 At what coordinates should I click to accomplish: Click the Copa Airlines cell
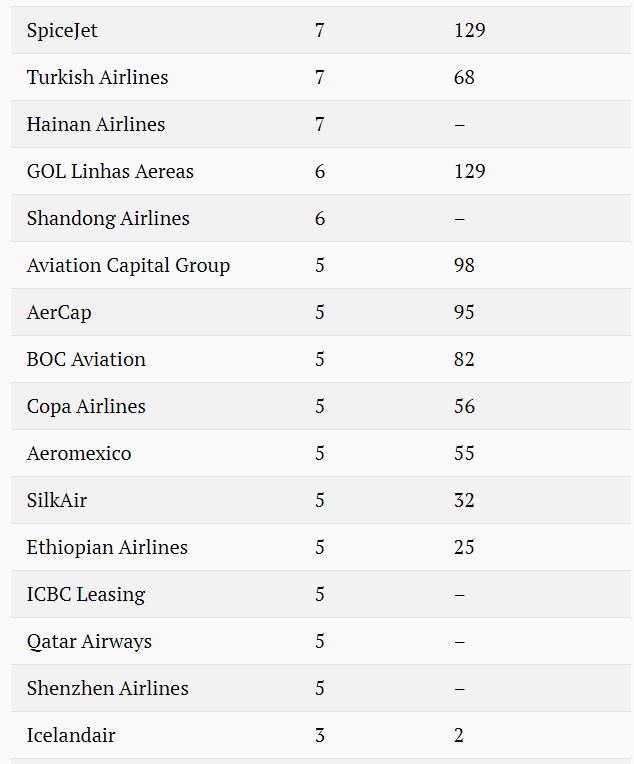pyautogui.click(x=86, y=407)
